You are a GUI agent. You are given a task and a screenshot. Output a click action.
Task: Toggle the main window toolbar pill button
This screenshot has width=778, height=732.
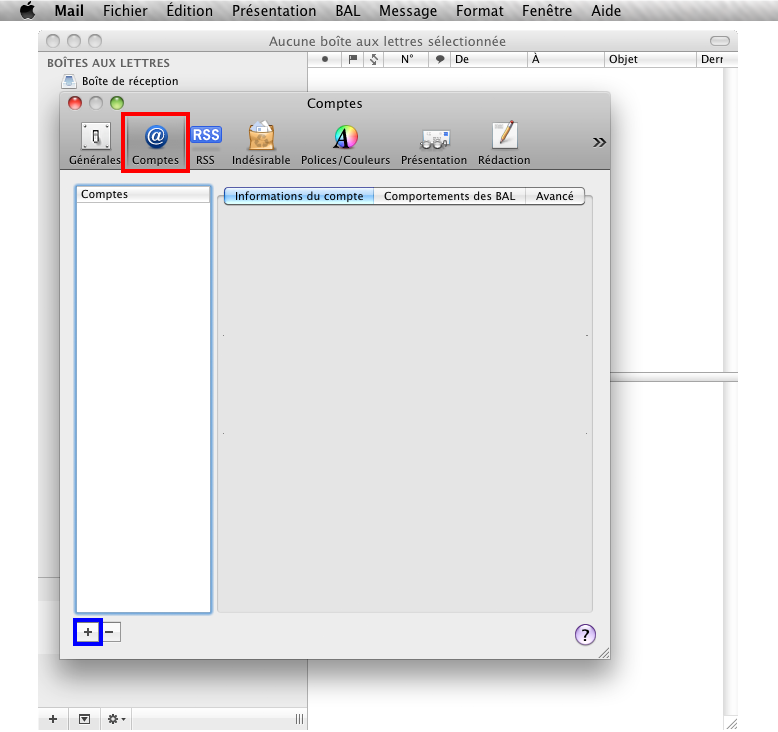tap(720, 41)
